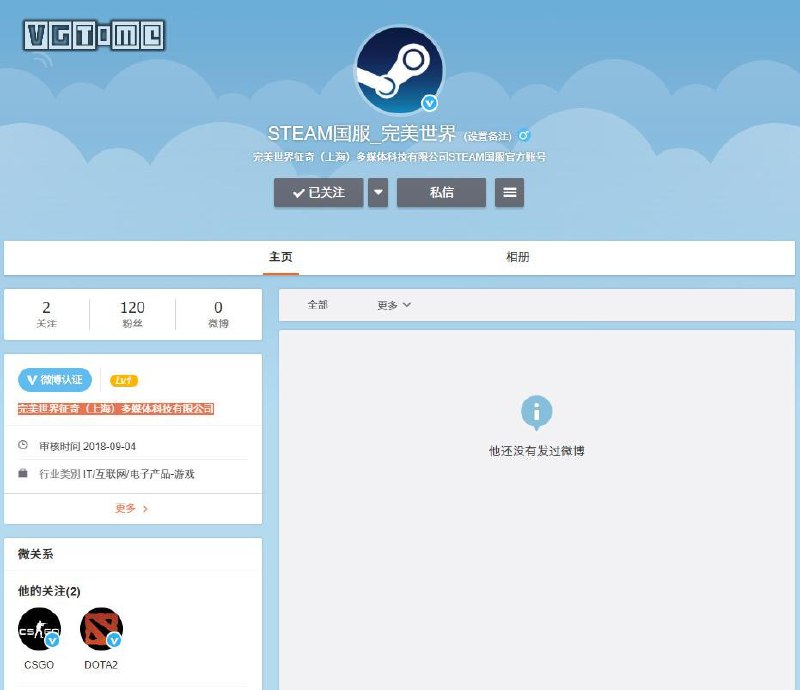Click the info icon above empty message
The height and width of the screenshot is (690, 800).
click(x=536, y=412)
